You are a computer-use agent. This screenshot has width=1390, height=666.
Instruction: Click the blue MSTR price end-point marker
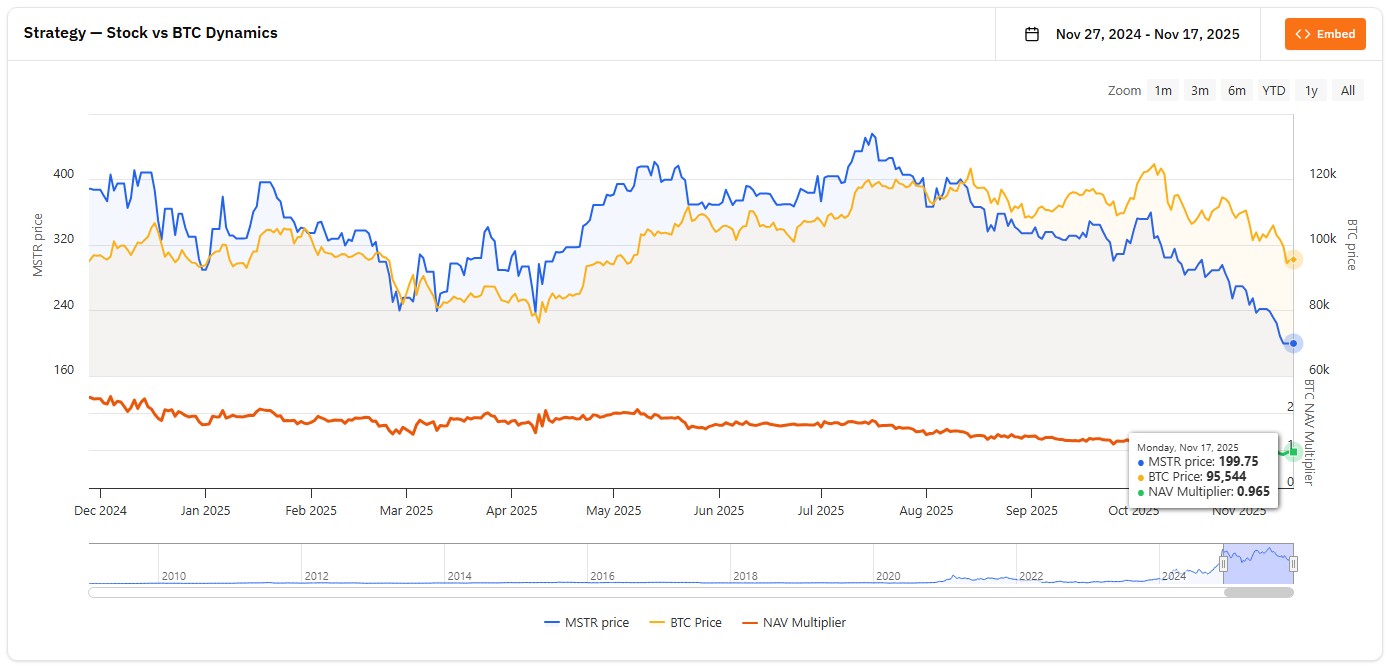(1293, 343)
